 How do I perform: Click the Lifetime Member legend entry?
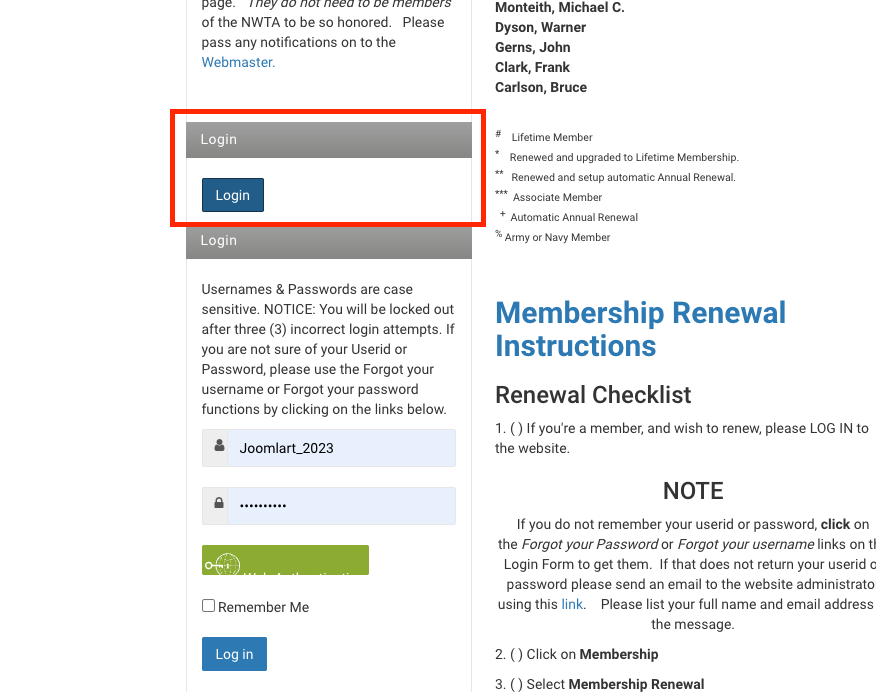pos(551,137)
